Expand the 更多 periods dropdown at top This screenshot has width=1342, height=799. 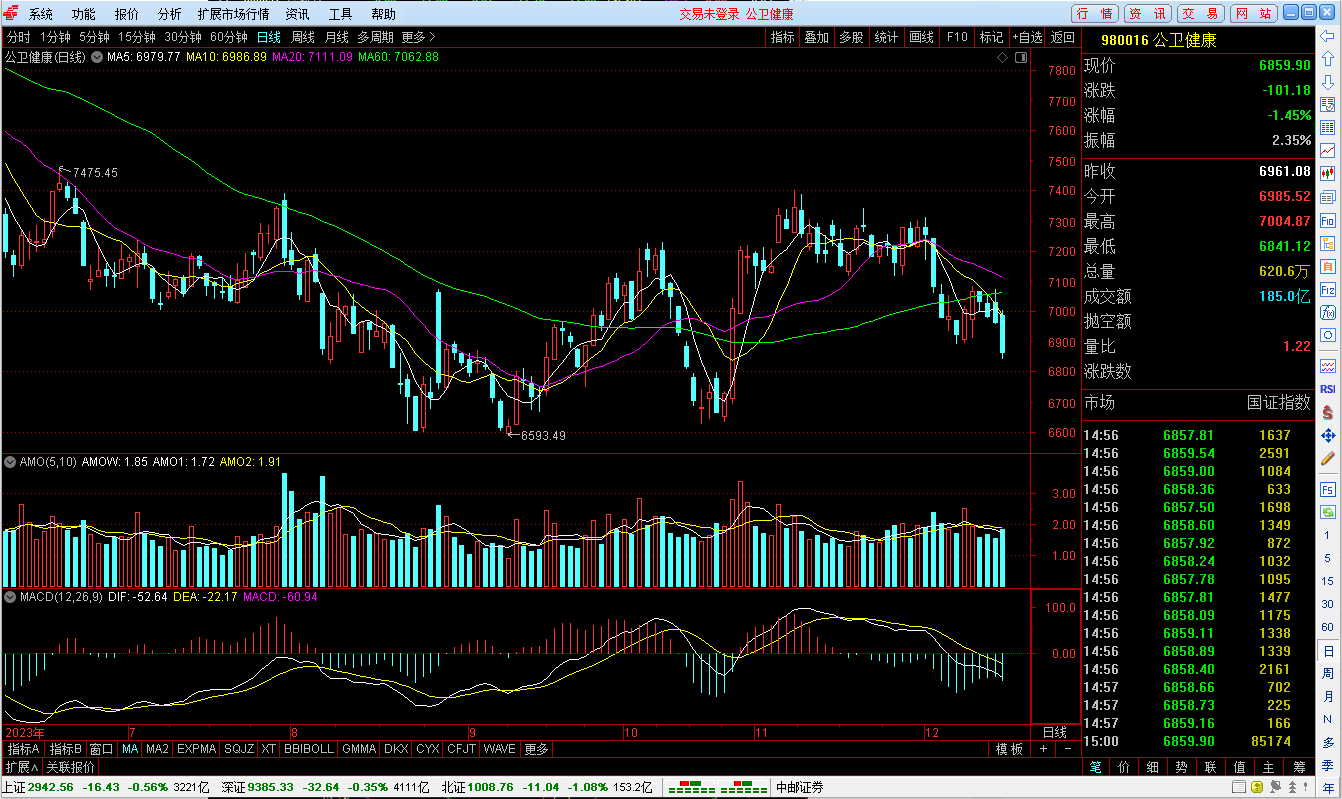tap(418, 37)
